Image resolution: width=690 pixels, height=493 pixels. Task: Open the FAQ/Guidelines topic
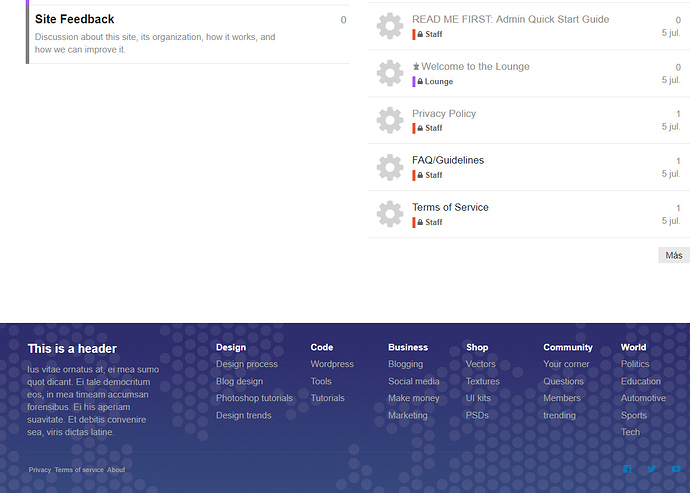pyautogui.click(x=448, y=160)
